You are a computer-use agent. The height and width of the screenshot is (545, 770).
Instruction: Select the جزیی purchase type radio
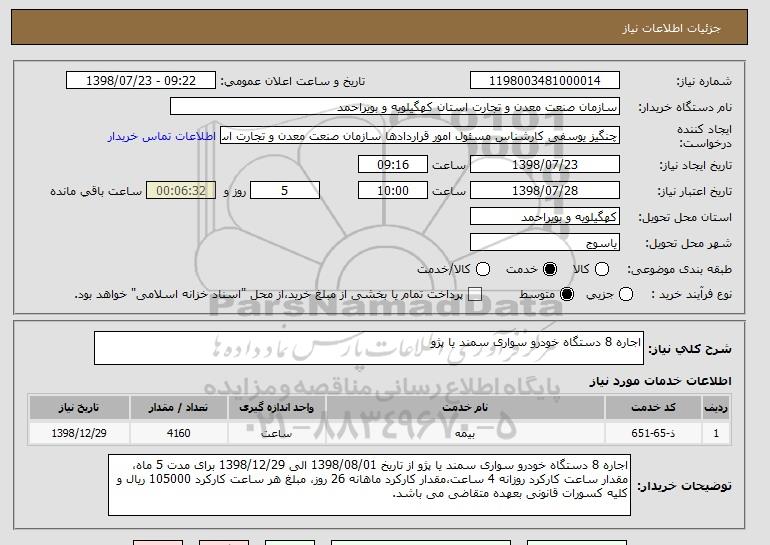click(626, 294)
